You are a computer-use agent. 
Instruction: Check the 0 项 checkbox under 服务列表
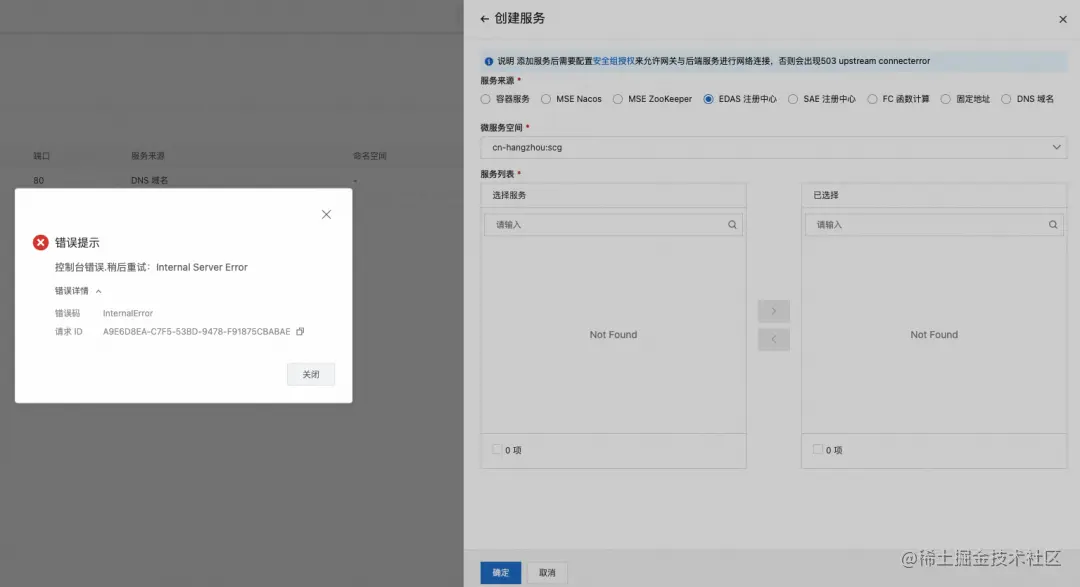tap(496, 449)
